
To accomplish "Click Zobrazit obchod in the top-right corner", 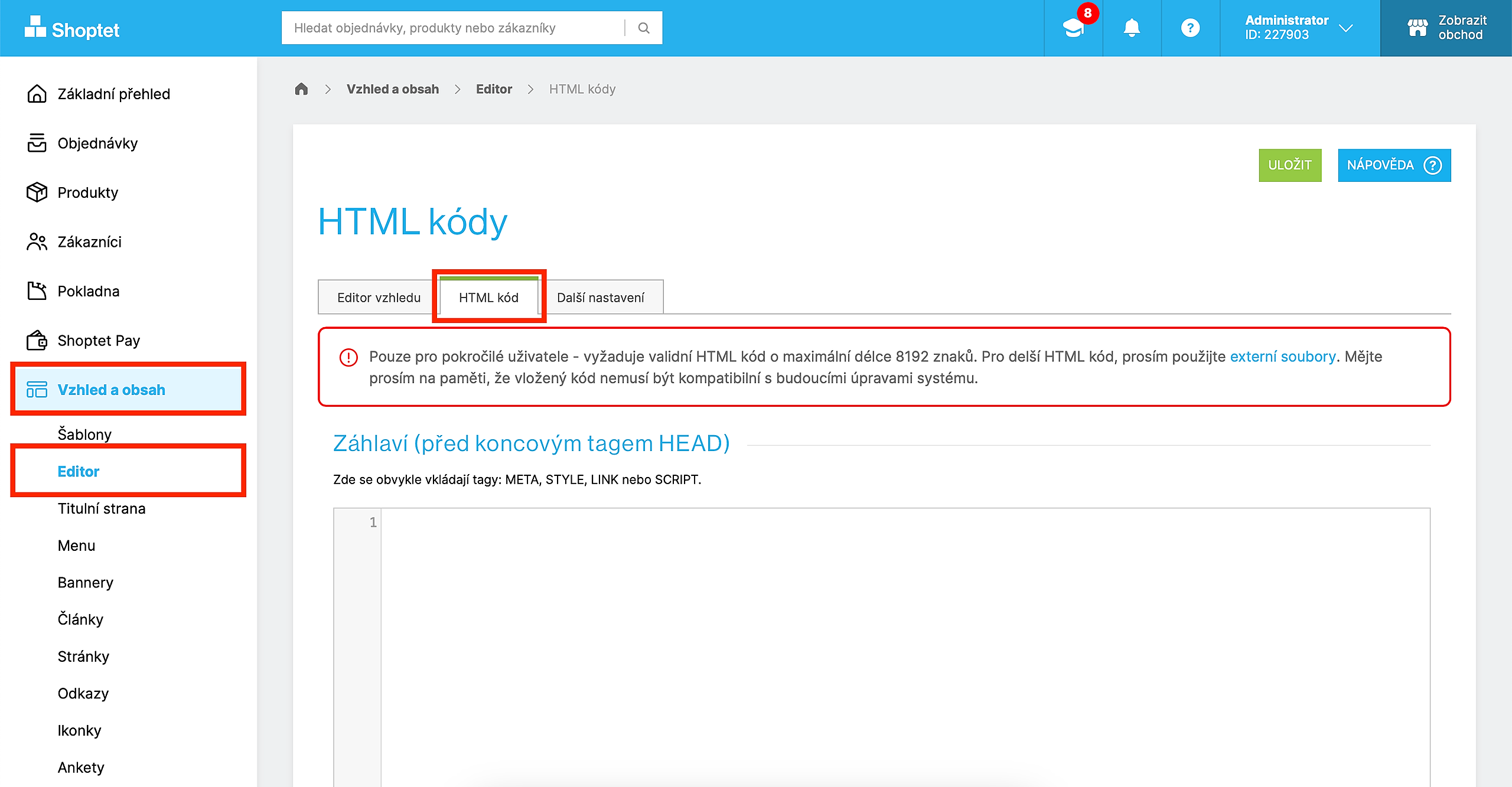I will click(1446, 28).
